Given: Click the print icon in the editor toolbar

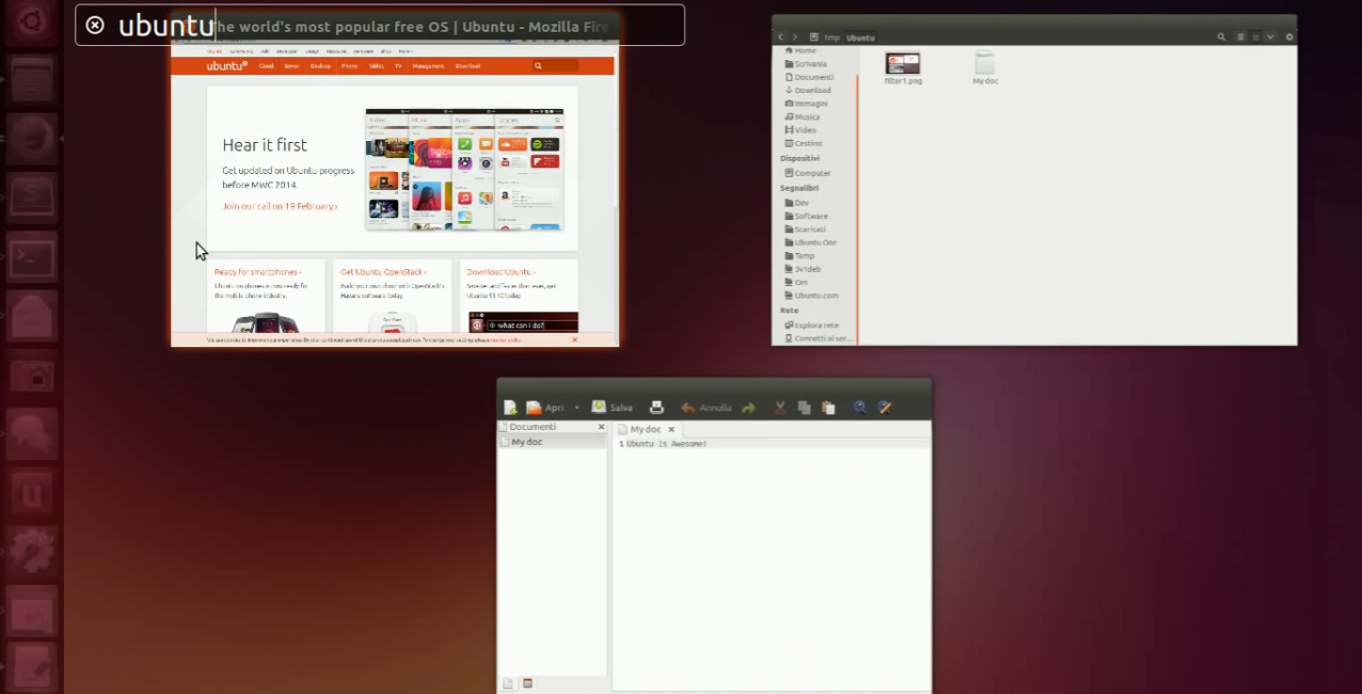Looking at the screenshot, I should coord(657,408).
